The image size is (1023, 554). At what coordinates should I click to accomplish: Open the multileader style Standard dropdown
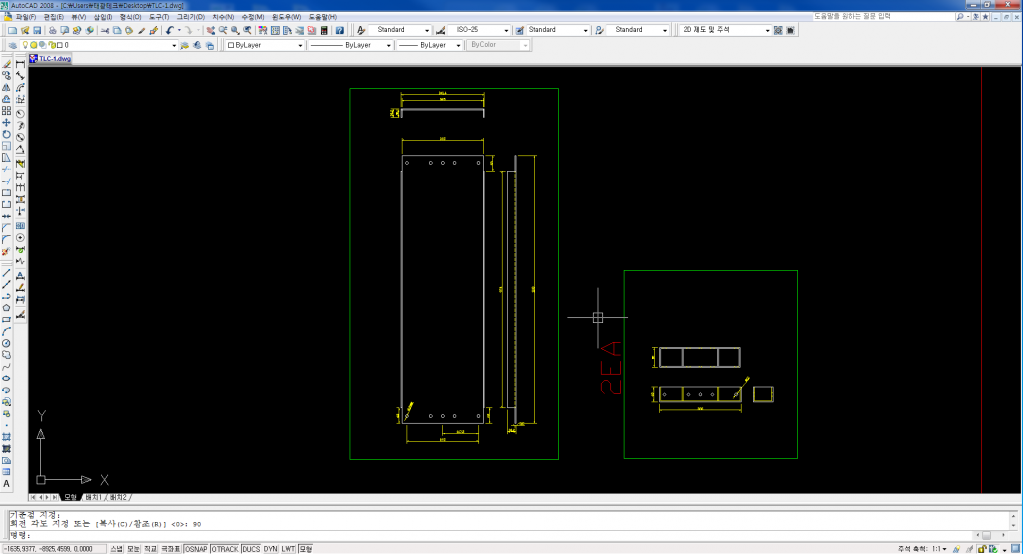click(x=665, y=31)
